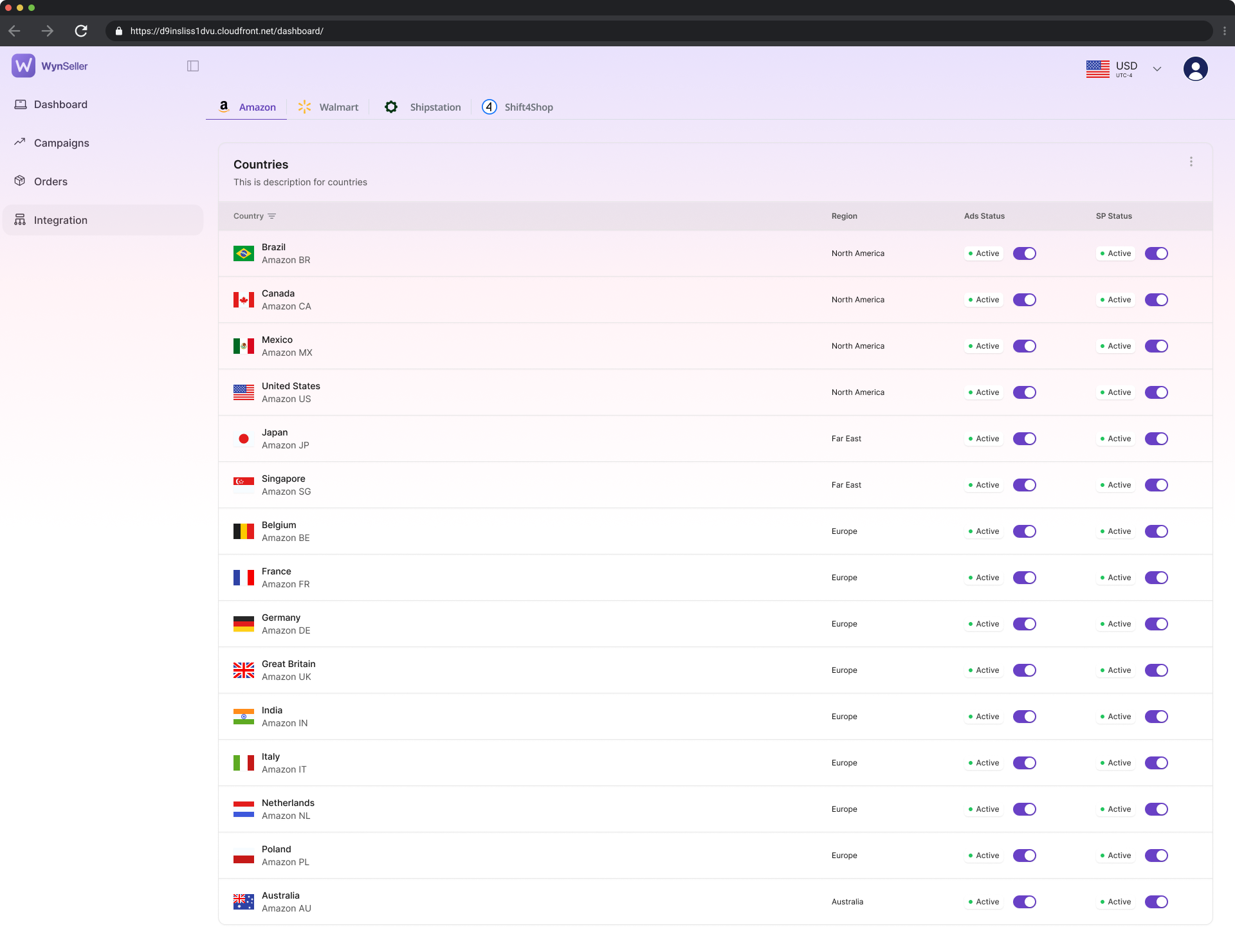This screenshot has height=952, width=1235.
Task: Click the browser reload icon
Action: pyautogui.click(x=81, y=31)
